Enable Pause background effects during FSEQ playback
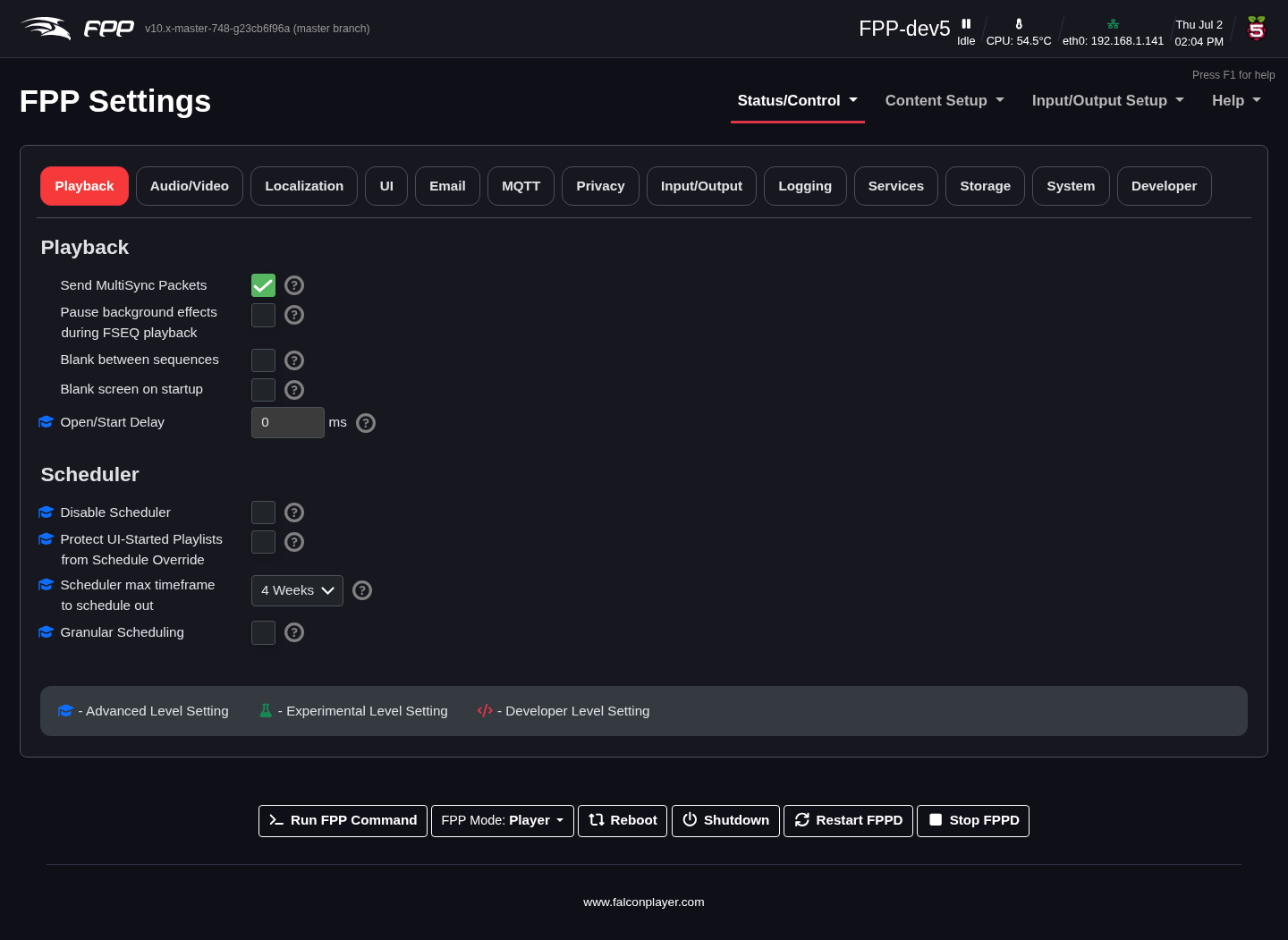The width and height of the screenshot is (1288, 940). 263,315
